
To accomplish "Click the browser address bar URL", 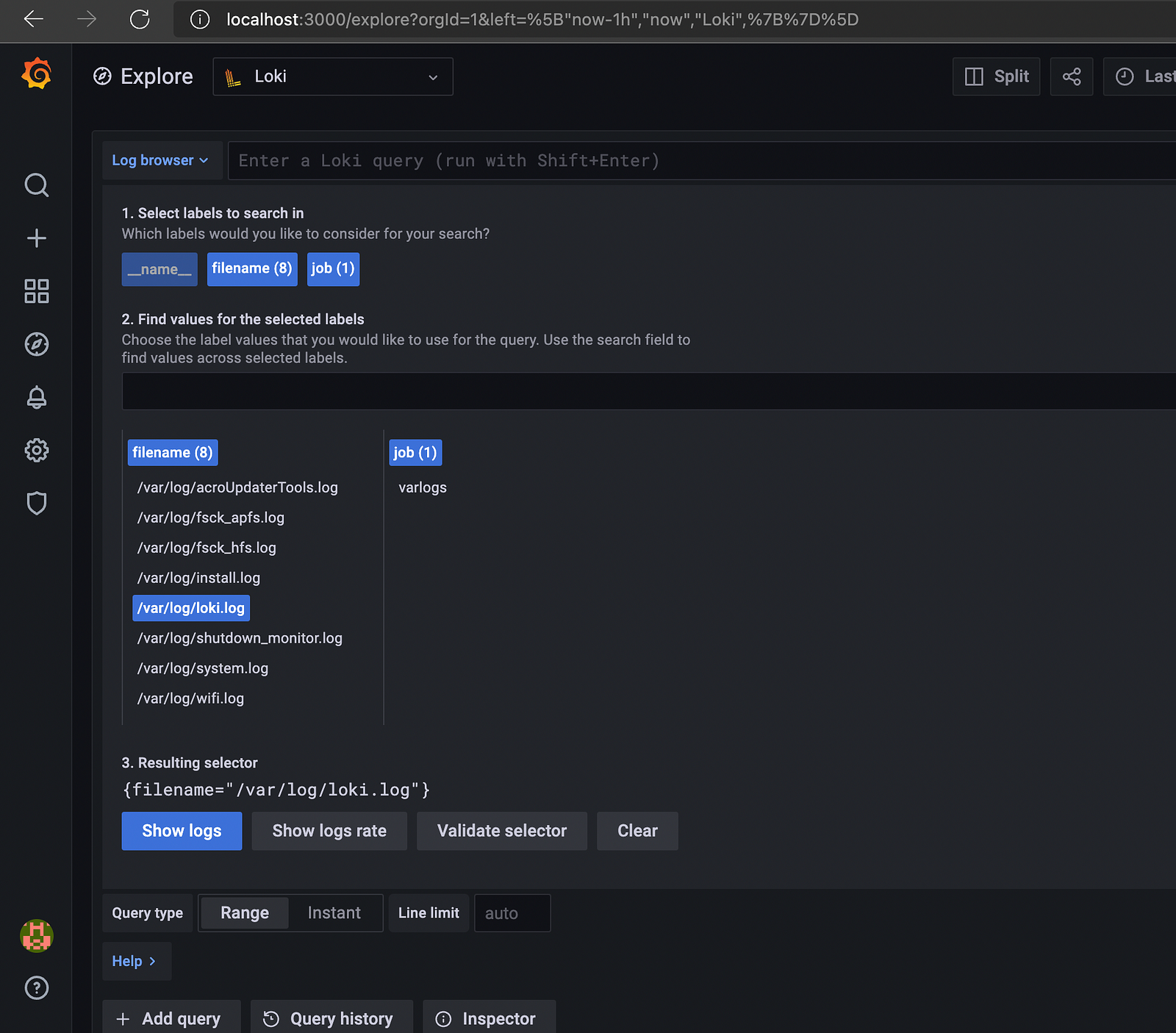I will (542, 19).
